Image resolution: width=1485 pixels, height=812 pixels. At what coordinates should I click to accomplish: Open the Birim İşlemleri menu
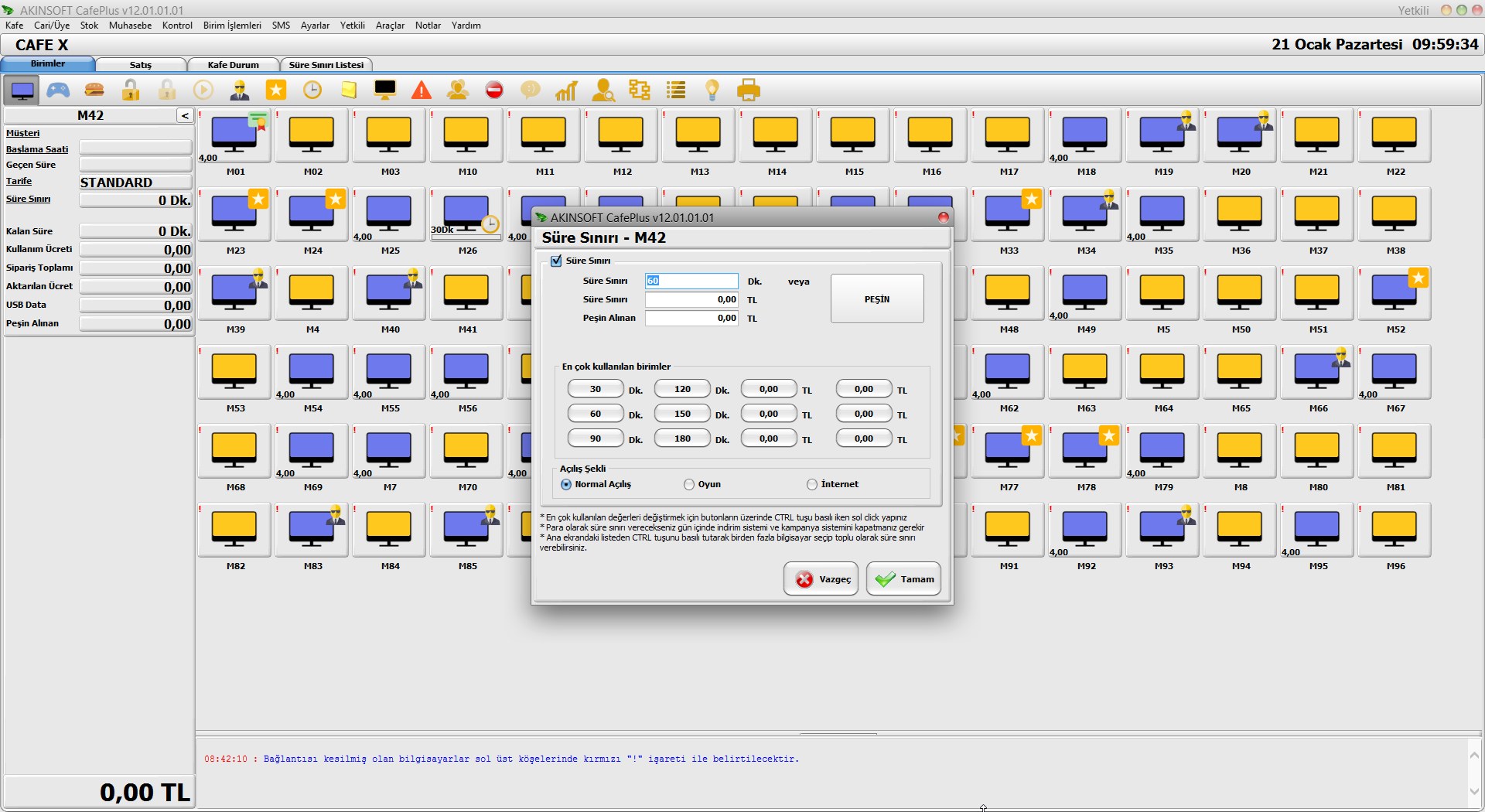point(232,26)
